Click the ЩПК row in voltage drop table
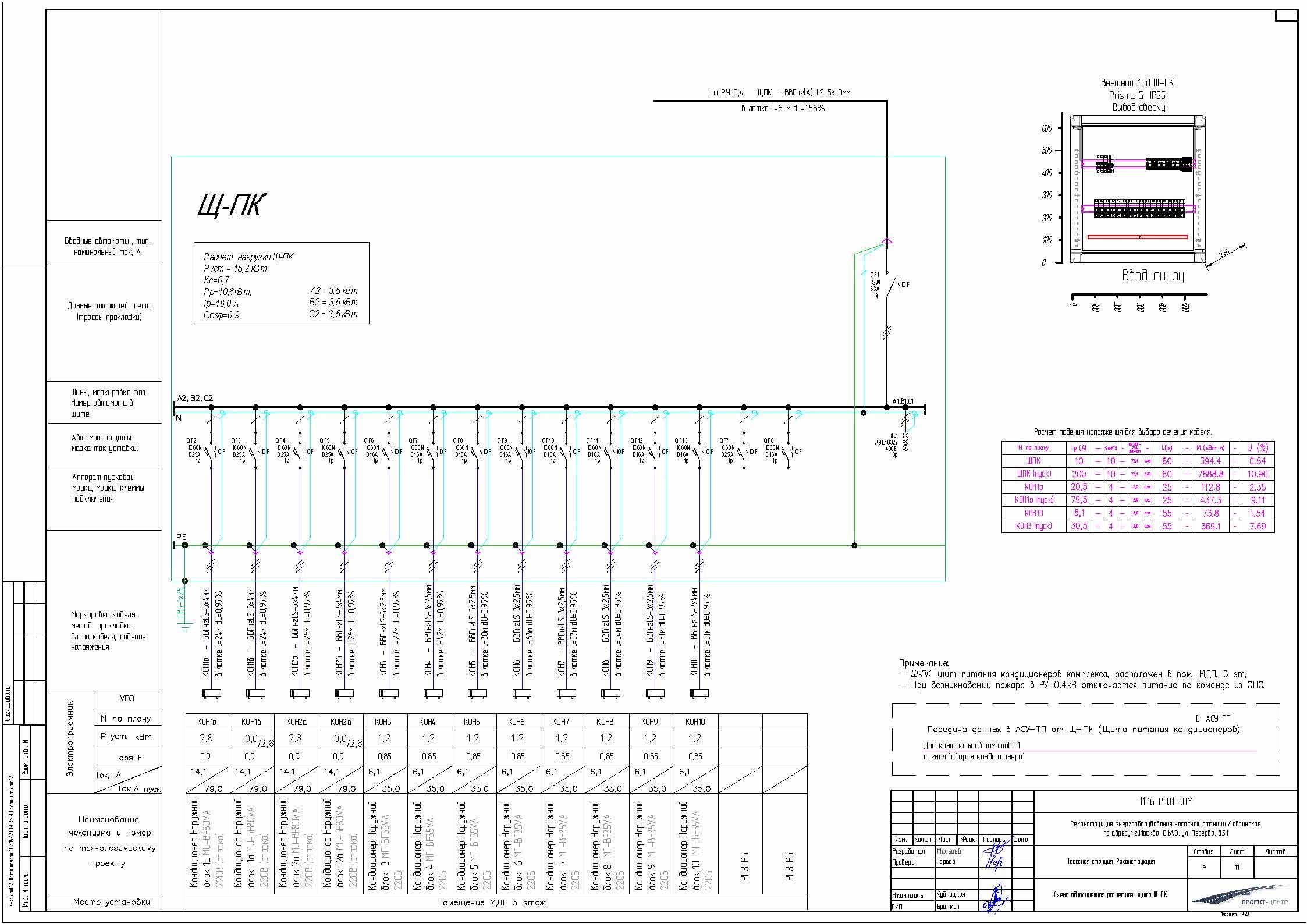 tap(1033, 461)
